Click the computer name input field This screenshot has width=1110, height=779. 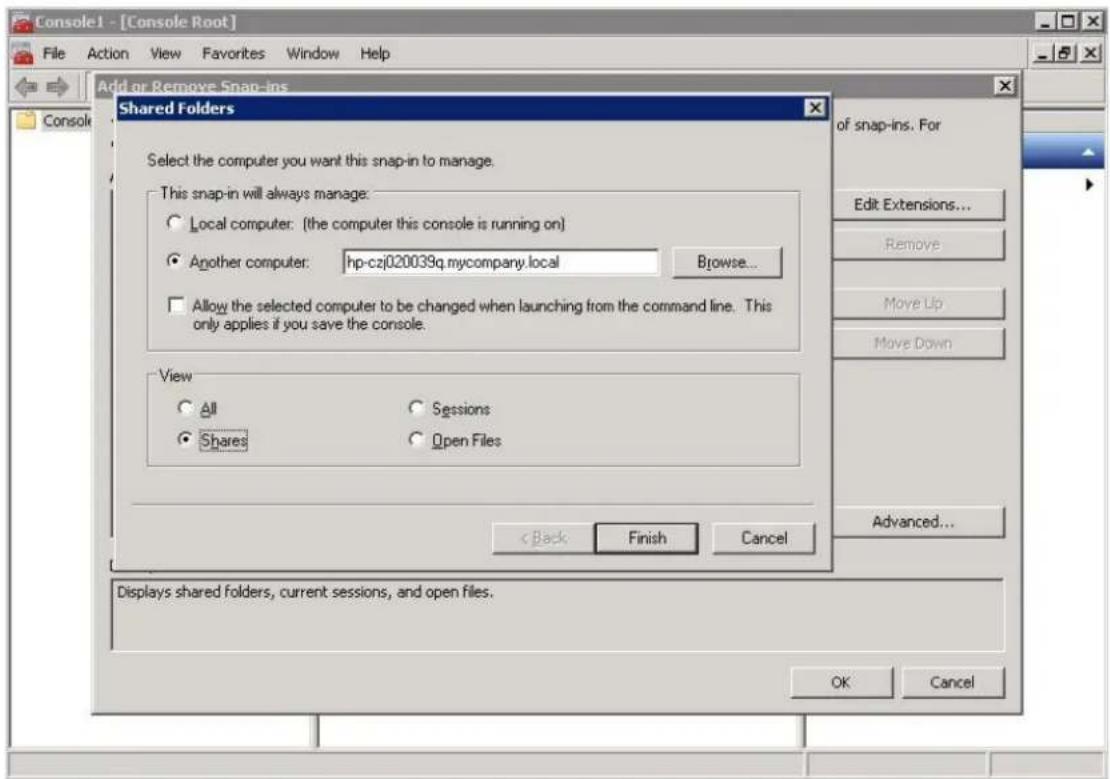pyautogui.click(x=500, y=262)
